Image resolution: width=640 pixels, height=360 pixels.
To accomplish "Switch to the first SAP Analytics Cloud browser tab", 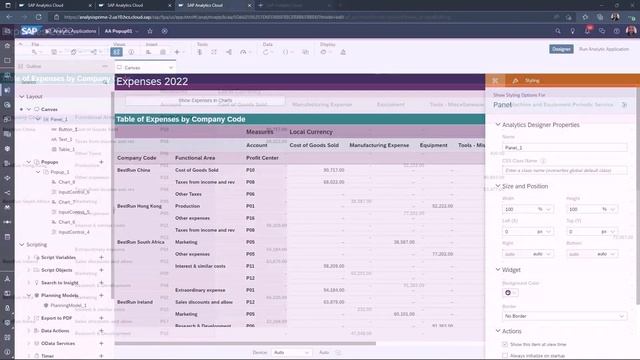I will tap(56, 5).
